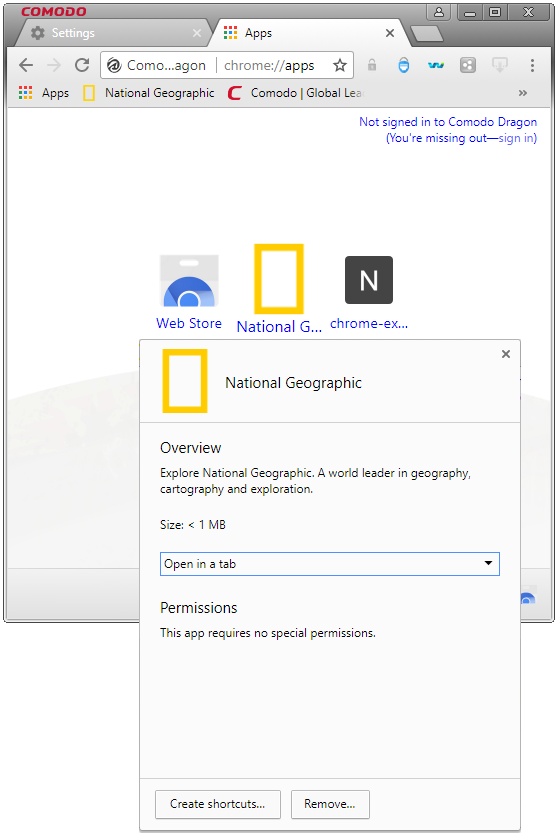Show hidden bookmarks with the chevron
The image size is (558, 833).
click(523, 93)
